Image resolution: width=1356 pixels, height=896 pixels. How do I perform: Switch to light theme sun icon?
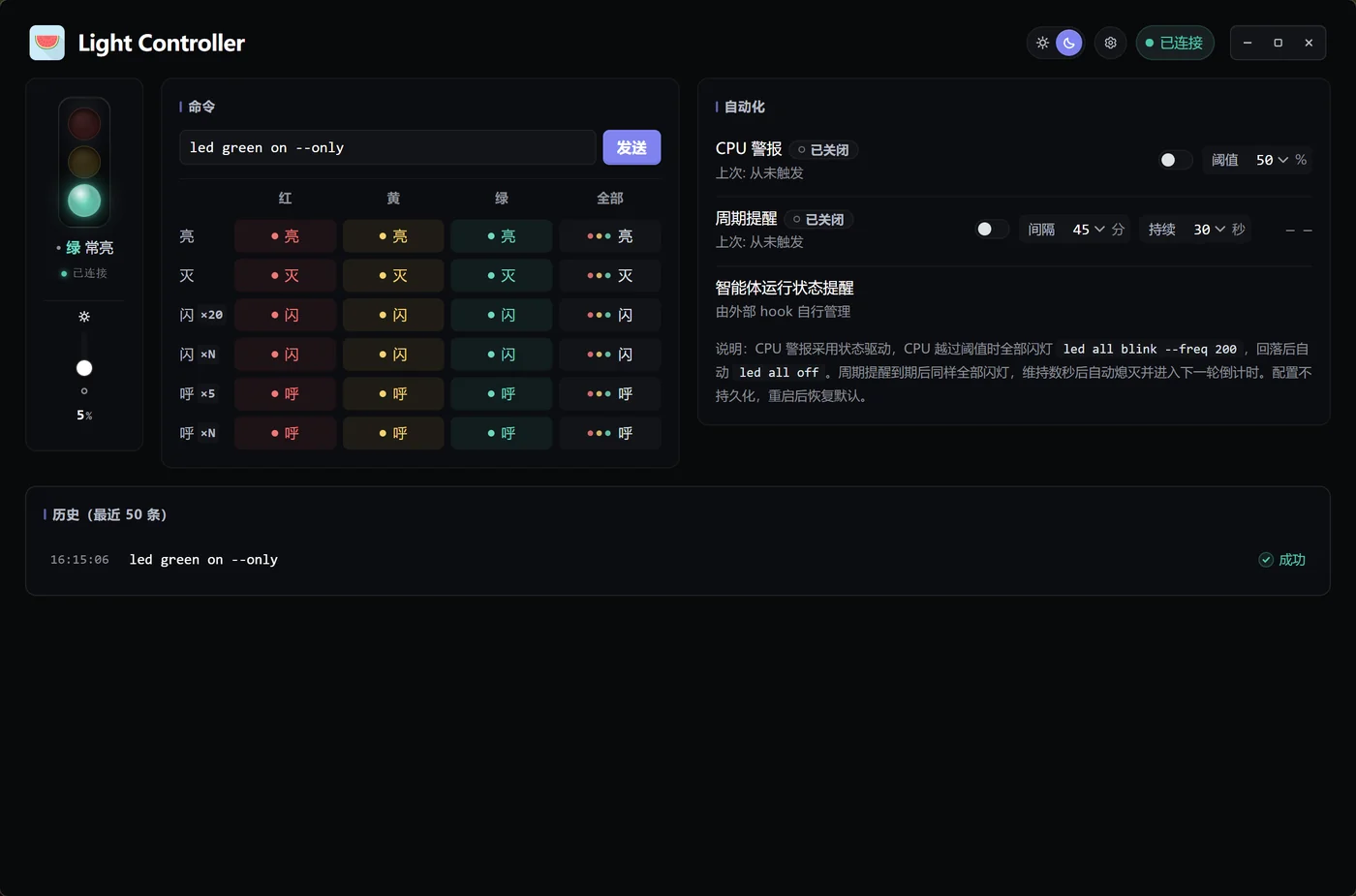[1042, 43]
